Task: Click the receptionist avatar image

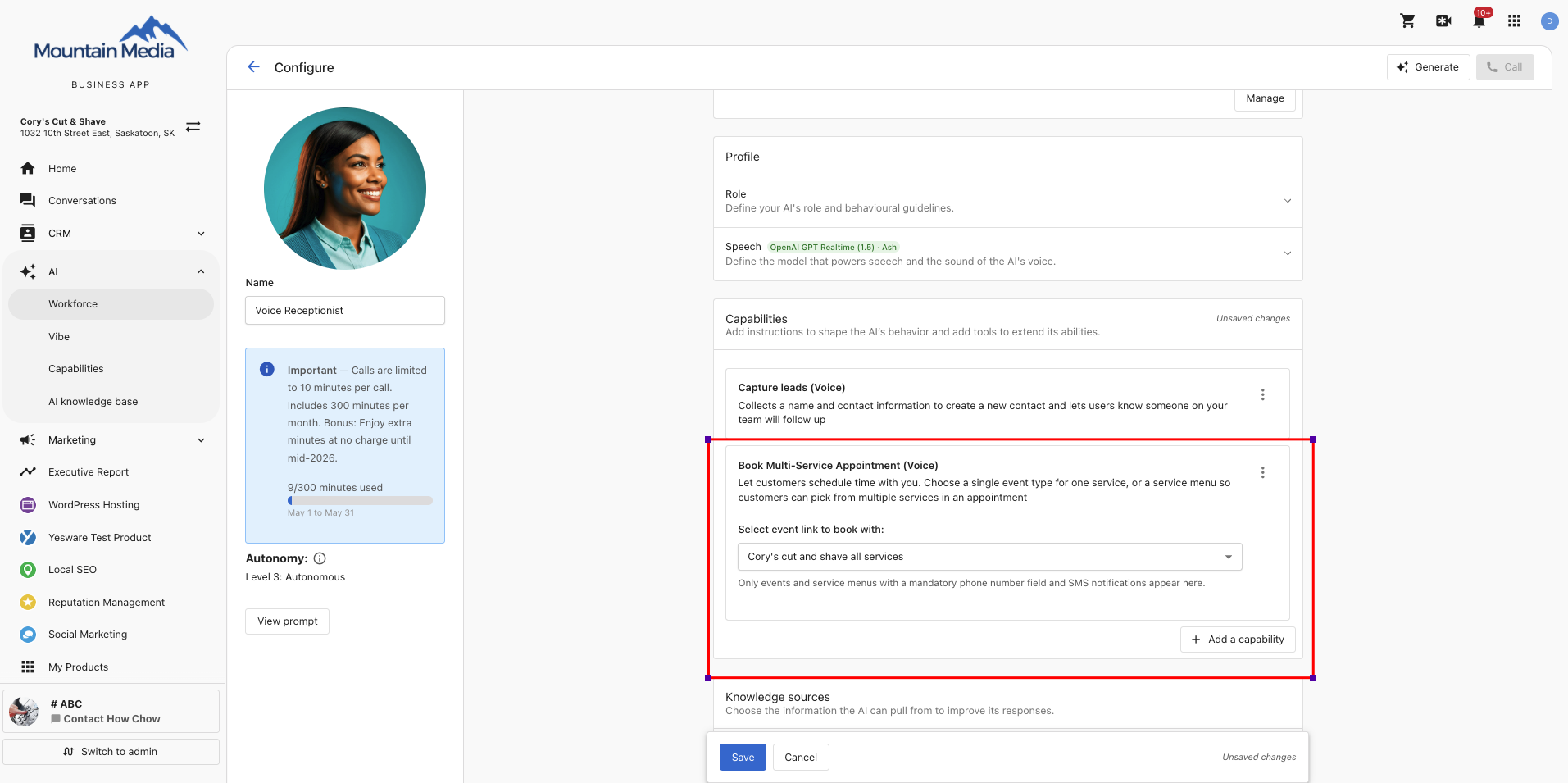Action: click(345, 189)
